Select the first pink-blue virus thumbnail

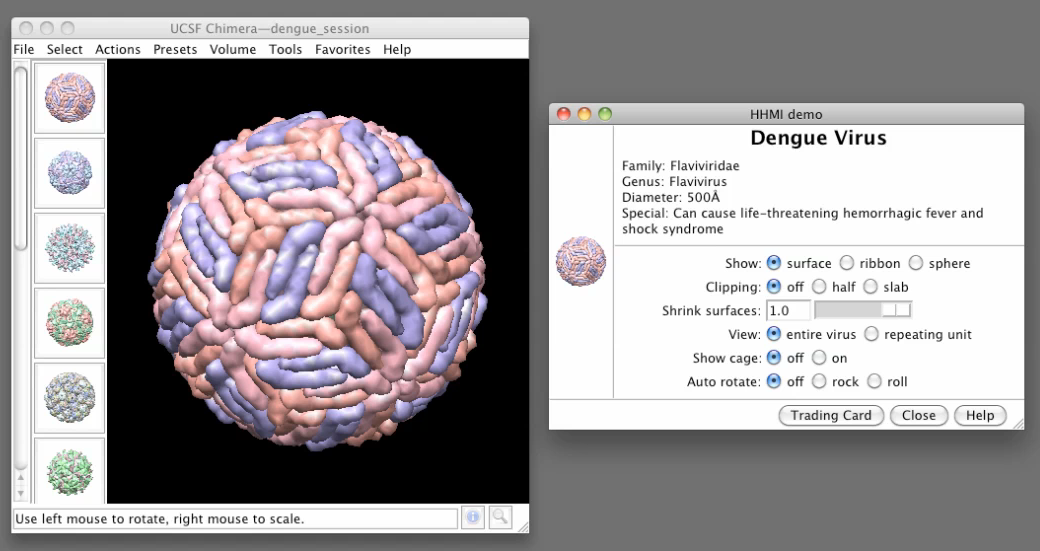pos(69,97)
